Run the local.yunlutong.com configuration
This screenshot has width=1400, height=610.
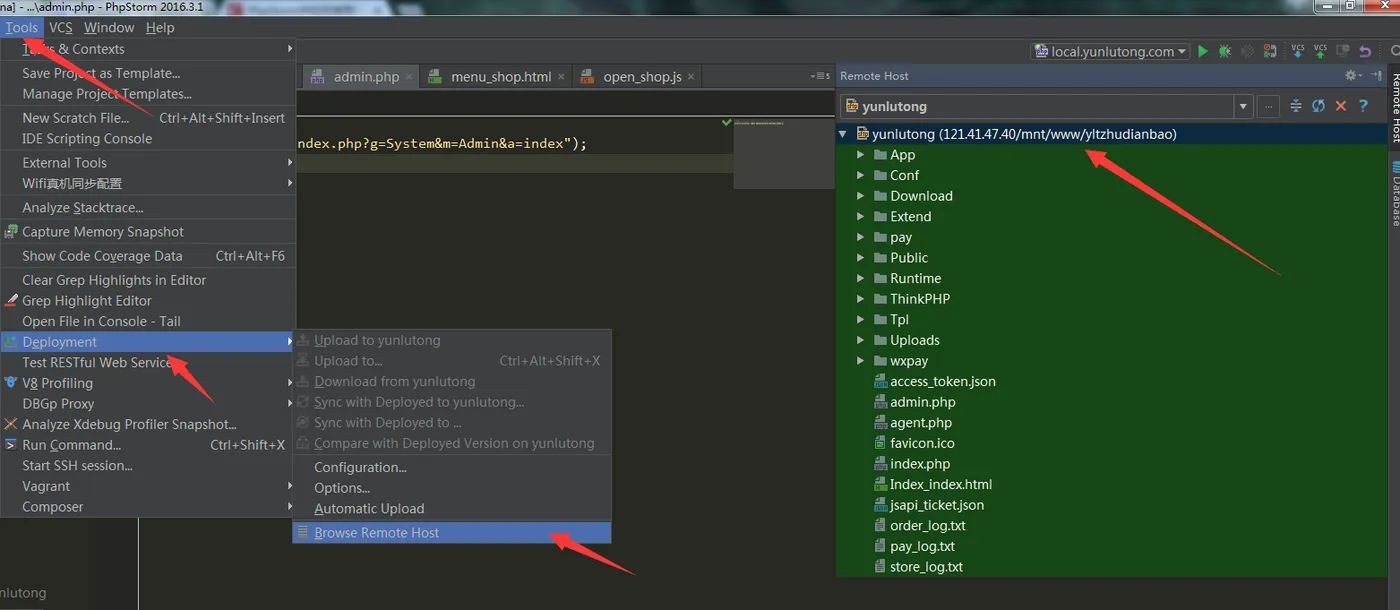1203,51
